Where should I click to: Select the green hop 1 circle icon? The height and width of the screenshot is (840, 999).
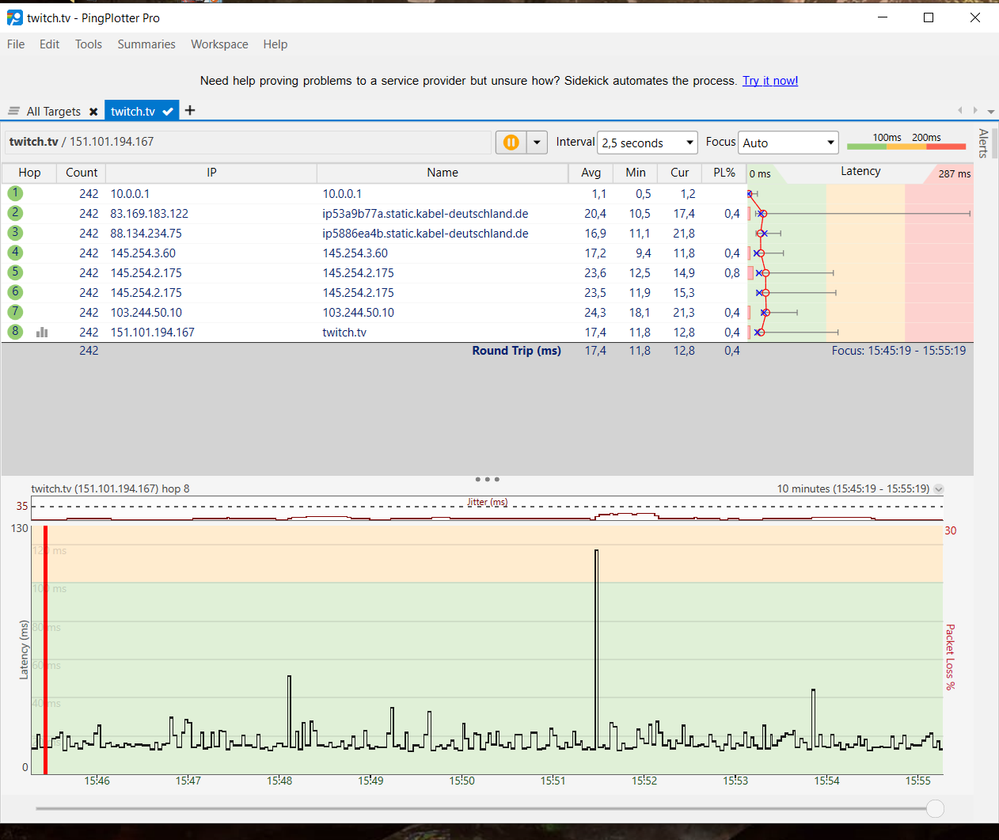pyautogui.click(x=15, y=193)
